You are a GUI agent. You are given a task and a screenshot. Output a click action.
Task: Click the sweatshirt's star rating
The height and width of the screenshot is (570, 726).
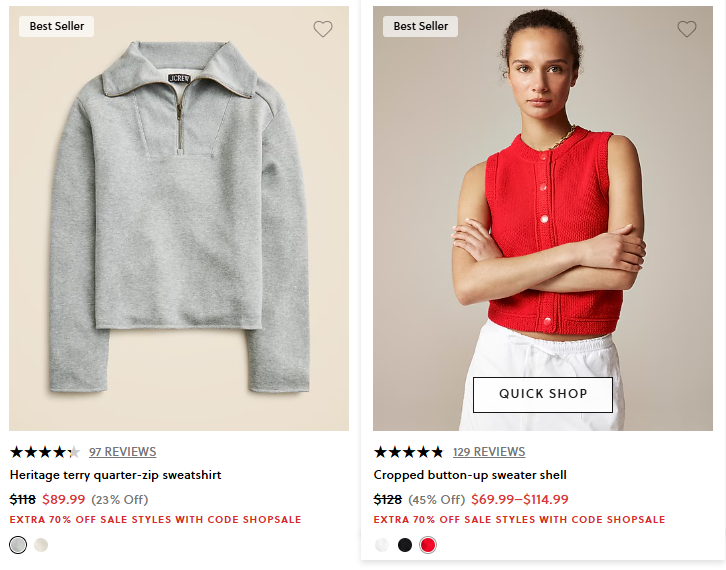coord(44,452)
